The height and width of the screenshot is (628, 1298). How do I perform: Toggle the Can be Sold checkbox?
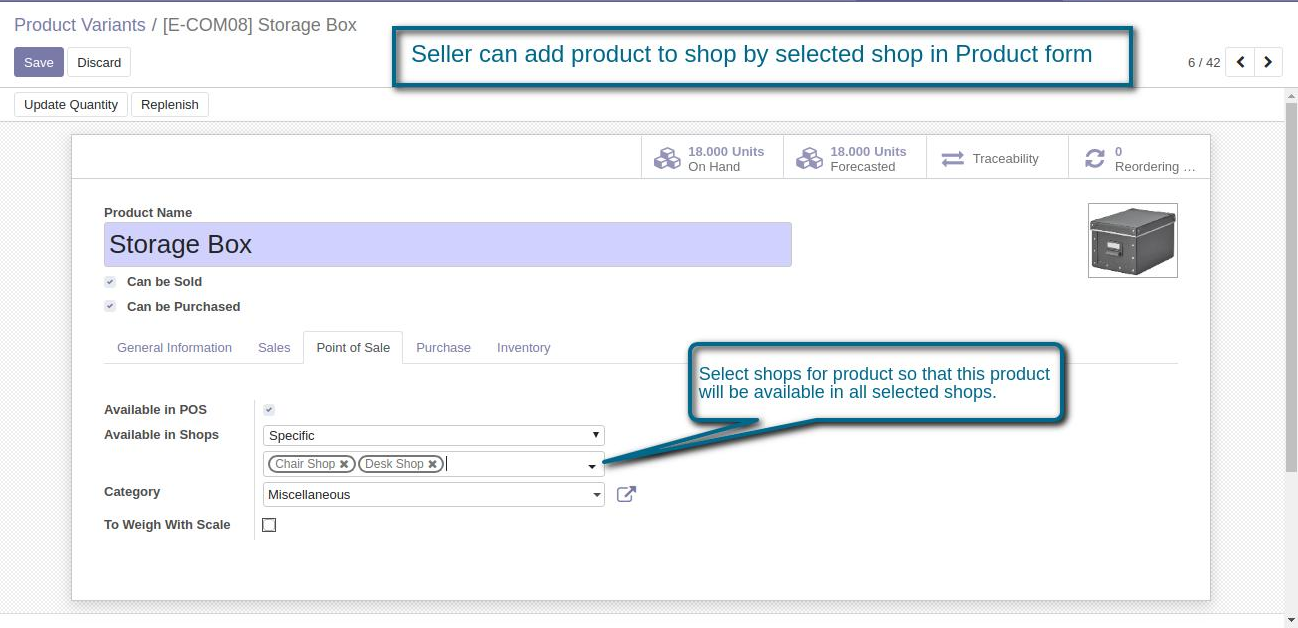pos(110,282)
